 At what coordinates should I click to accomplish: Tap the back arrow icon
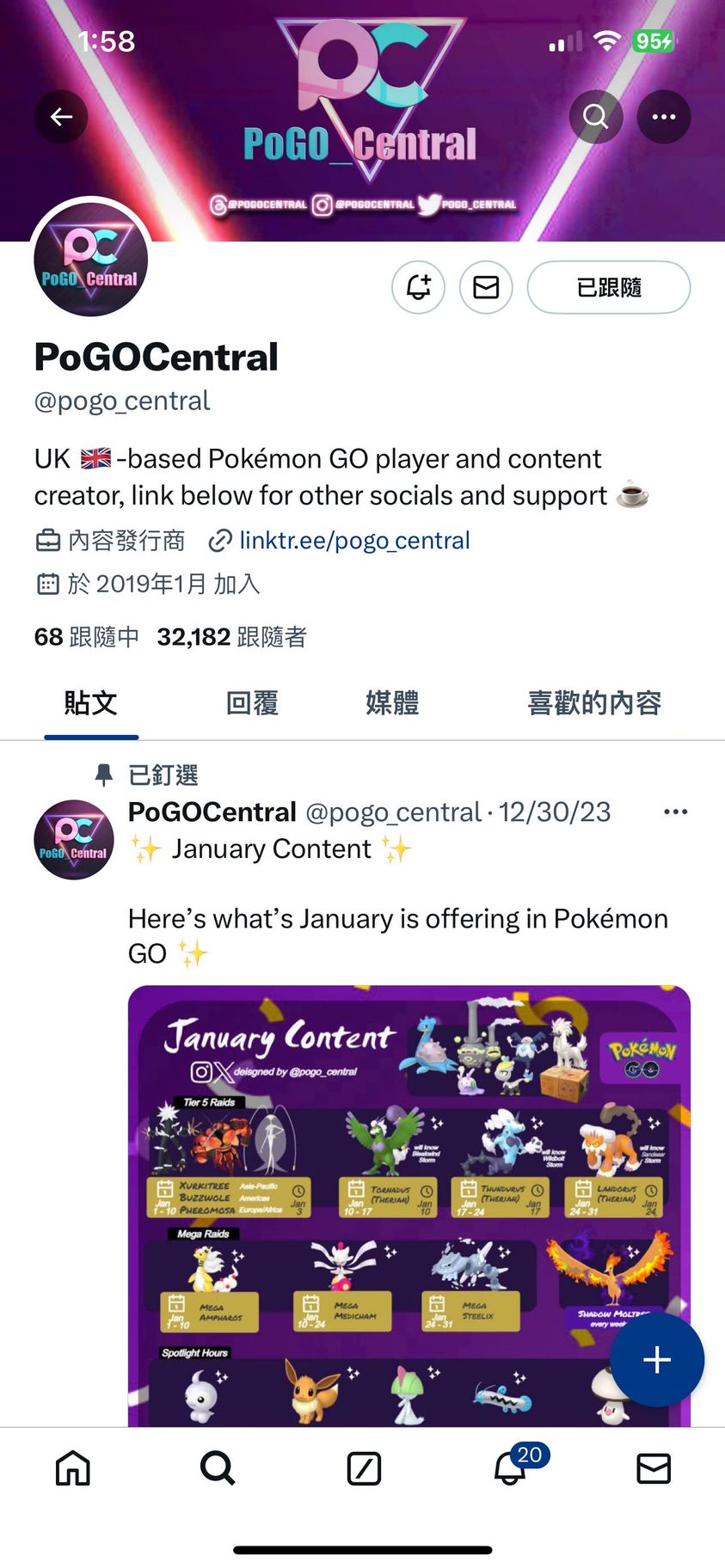(61, 117)
